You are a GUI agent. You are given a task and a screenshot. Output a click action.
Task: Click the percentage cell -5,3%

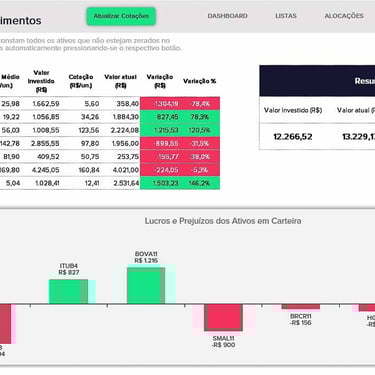pos(200,170)
